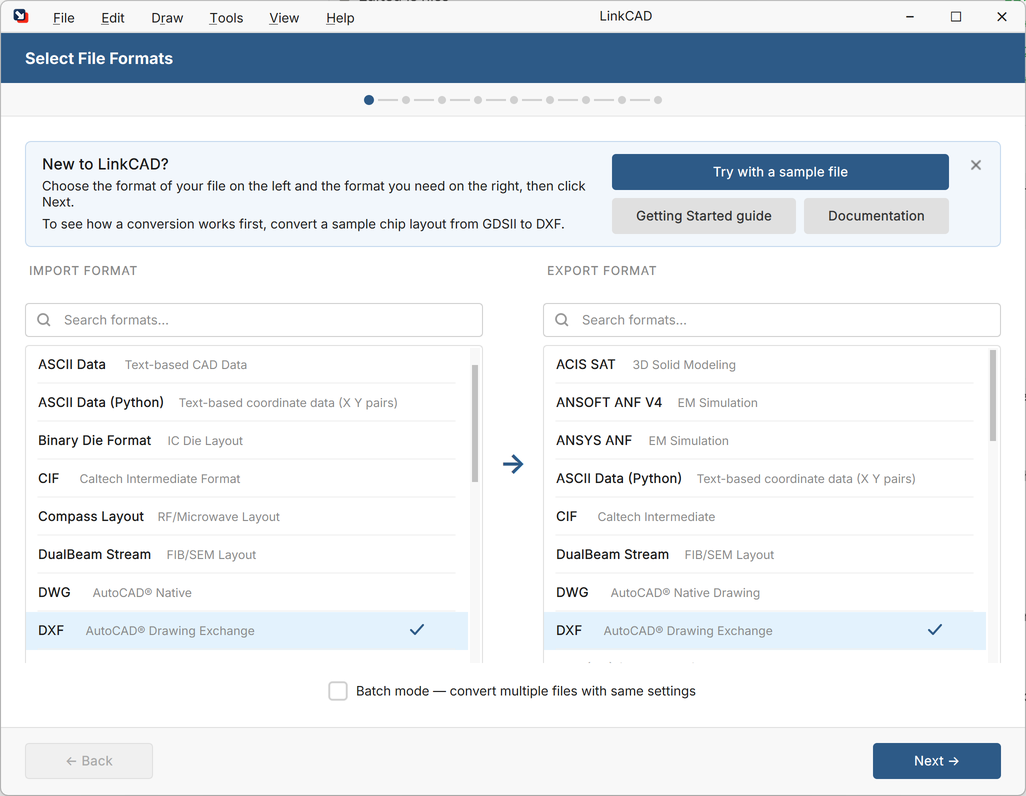Click the import search magnifier icon
Viewport: 1026px width, 796px height.
(44, 319)
